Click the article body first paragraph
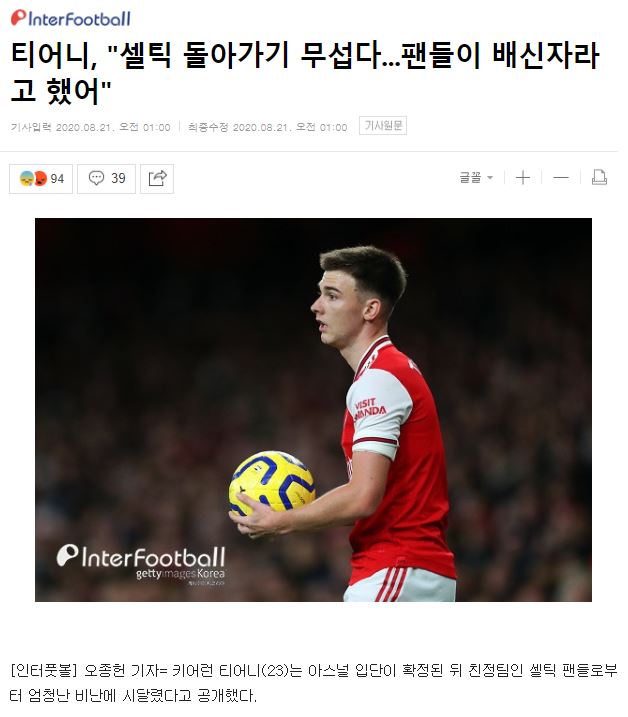Image resolution: width=628 pixels, height=717 pixels. coord(314,683)
